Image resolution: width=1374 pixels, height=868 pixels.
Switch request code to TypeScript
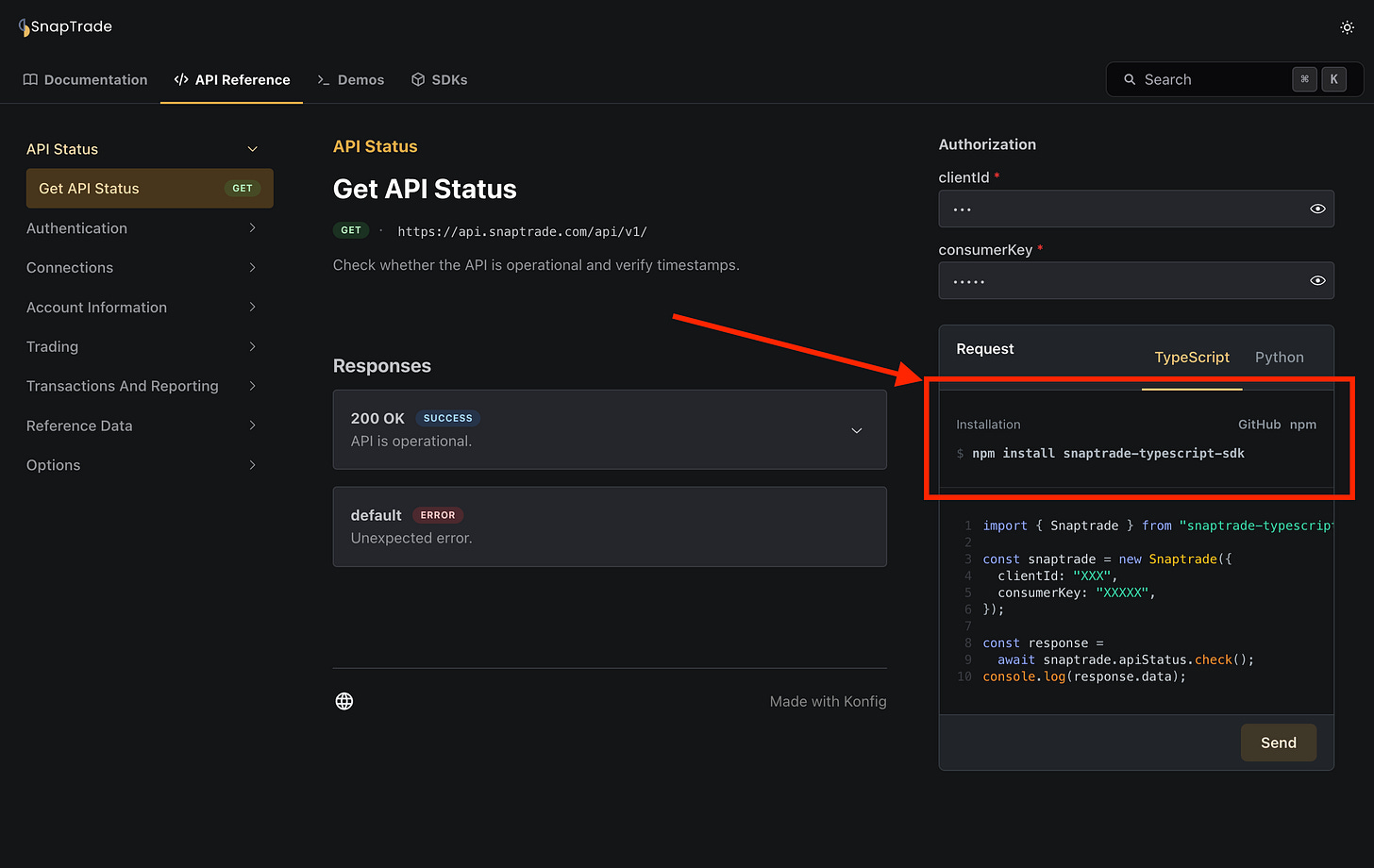[x=1192, y=358]
